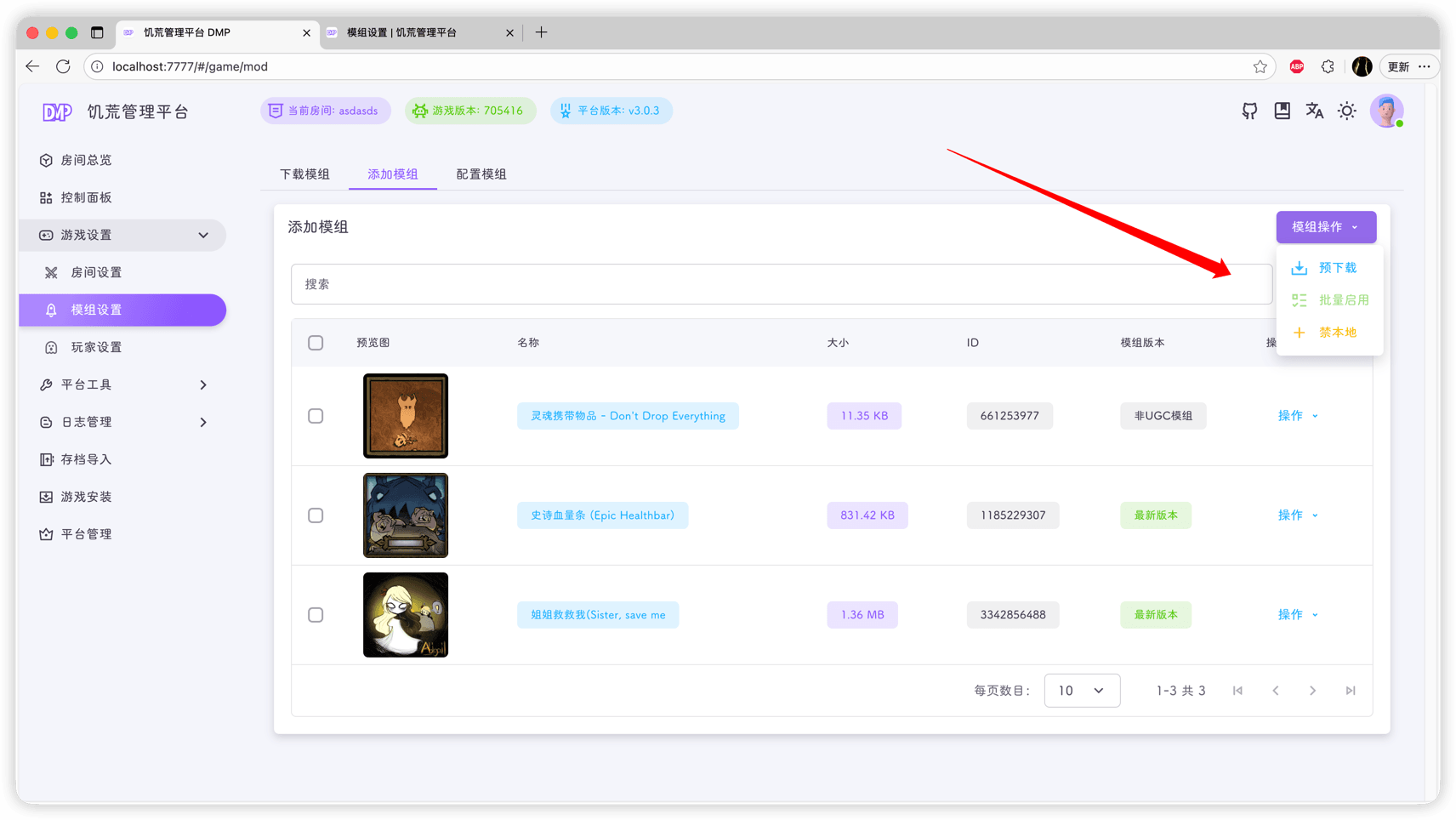This screenshot has width=1456, height=820.
Task: Click the Epic Healthbar preview thumbnail
Action: 406,515
